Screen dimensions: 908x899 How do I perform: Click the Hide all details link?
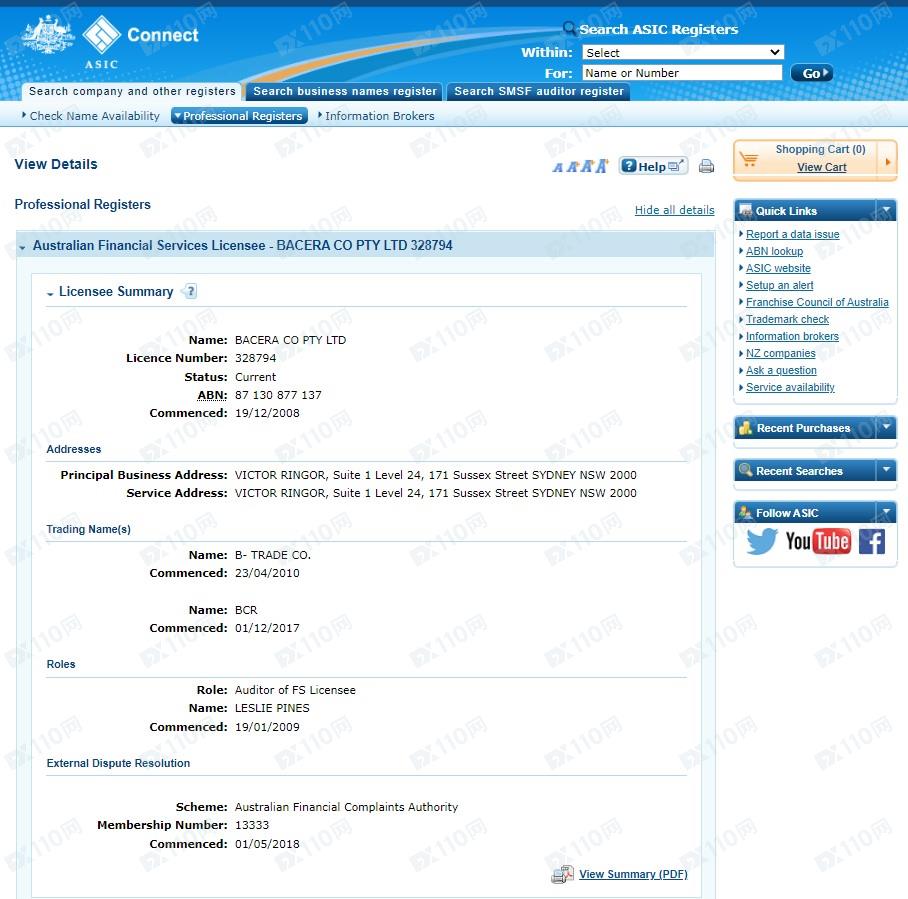[674, 210]
